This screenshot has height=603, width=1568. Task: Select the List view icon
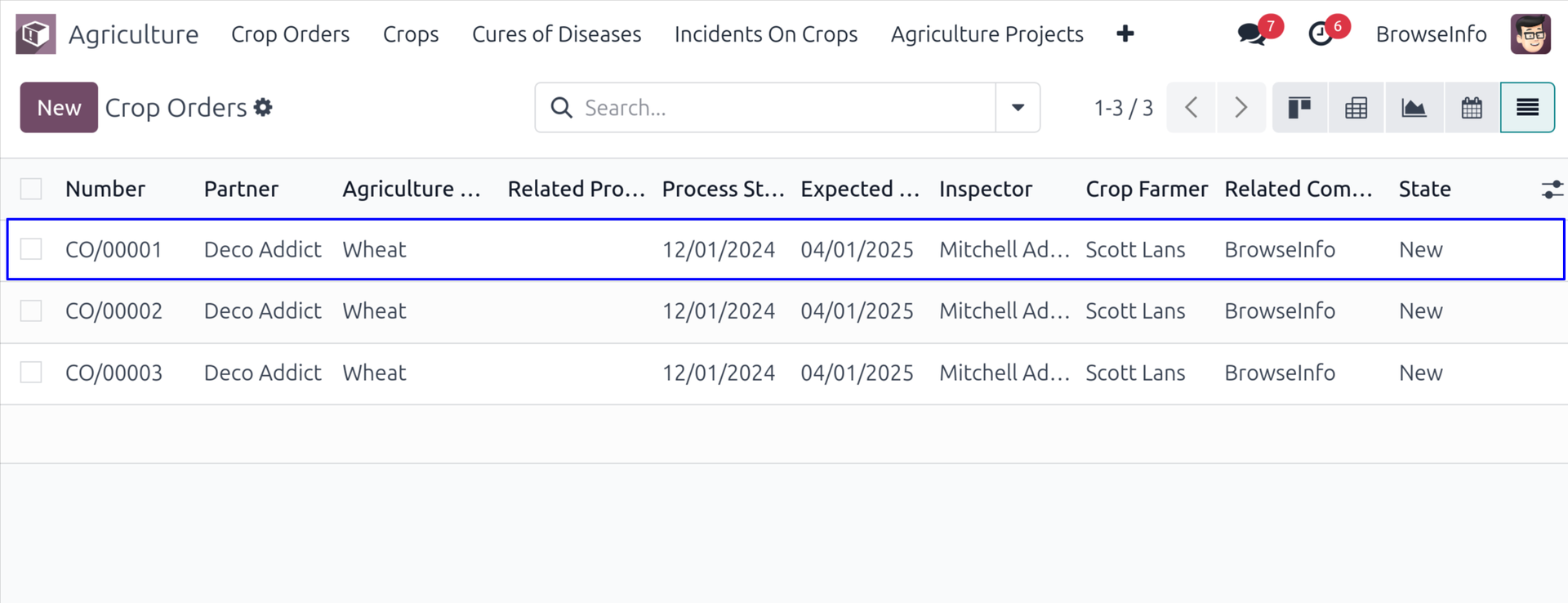(1527, 108)
